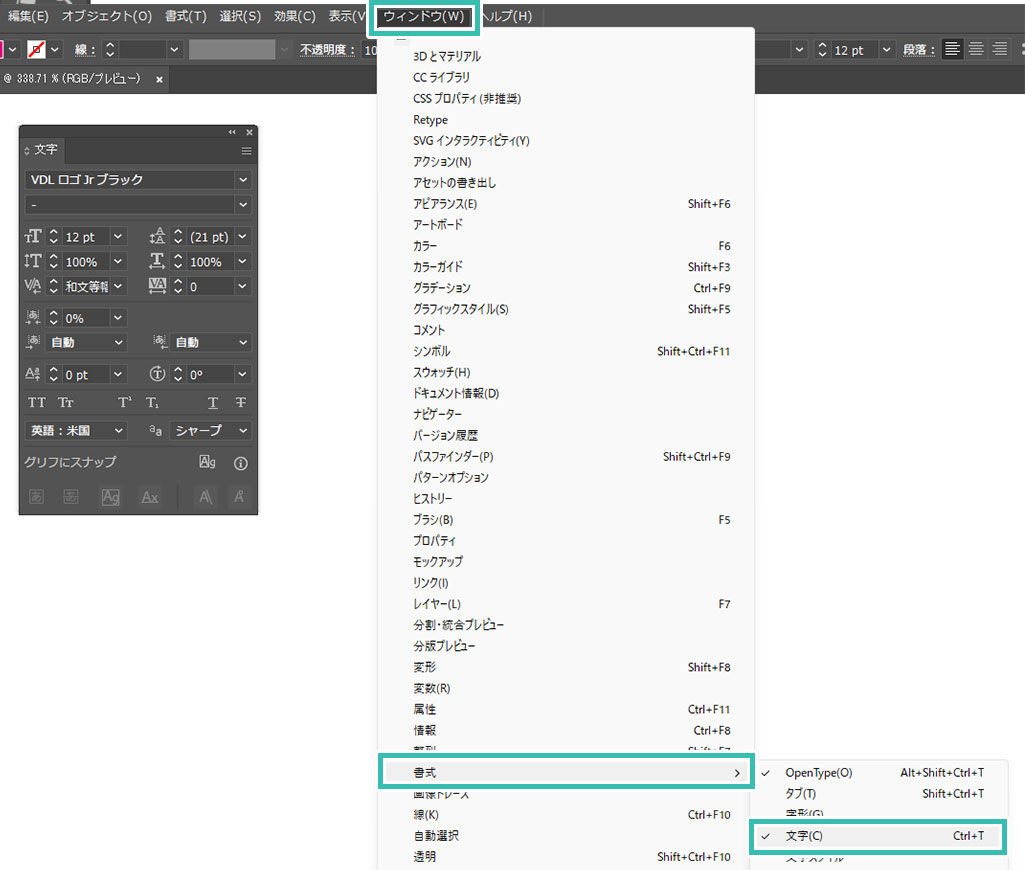Click the 0 pt baseline shift field
This screenshot has width=1025, height=870.
tap(86, 375)
